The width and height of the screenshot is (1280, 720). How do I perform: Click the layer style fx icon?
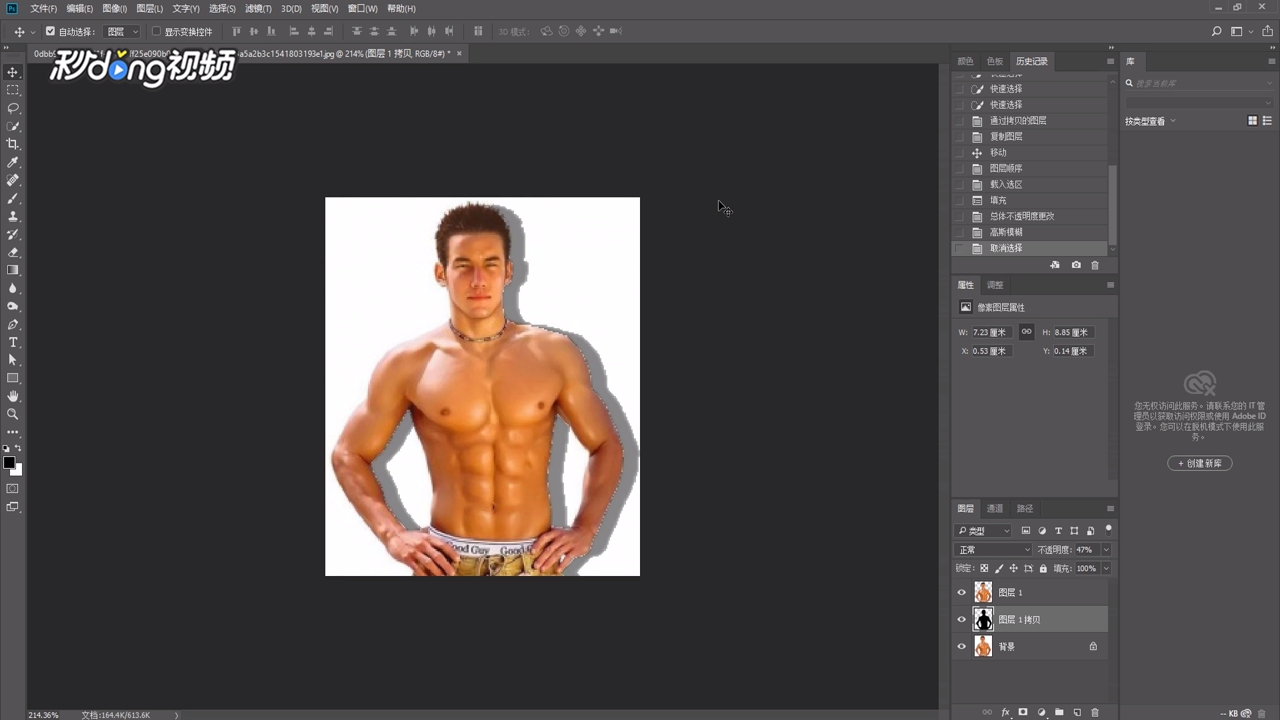click(x=1005, y=712)
